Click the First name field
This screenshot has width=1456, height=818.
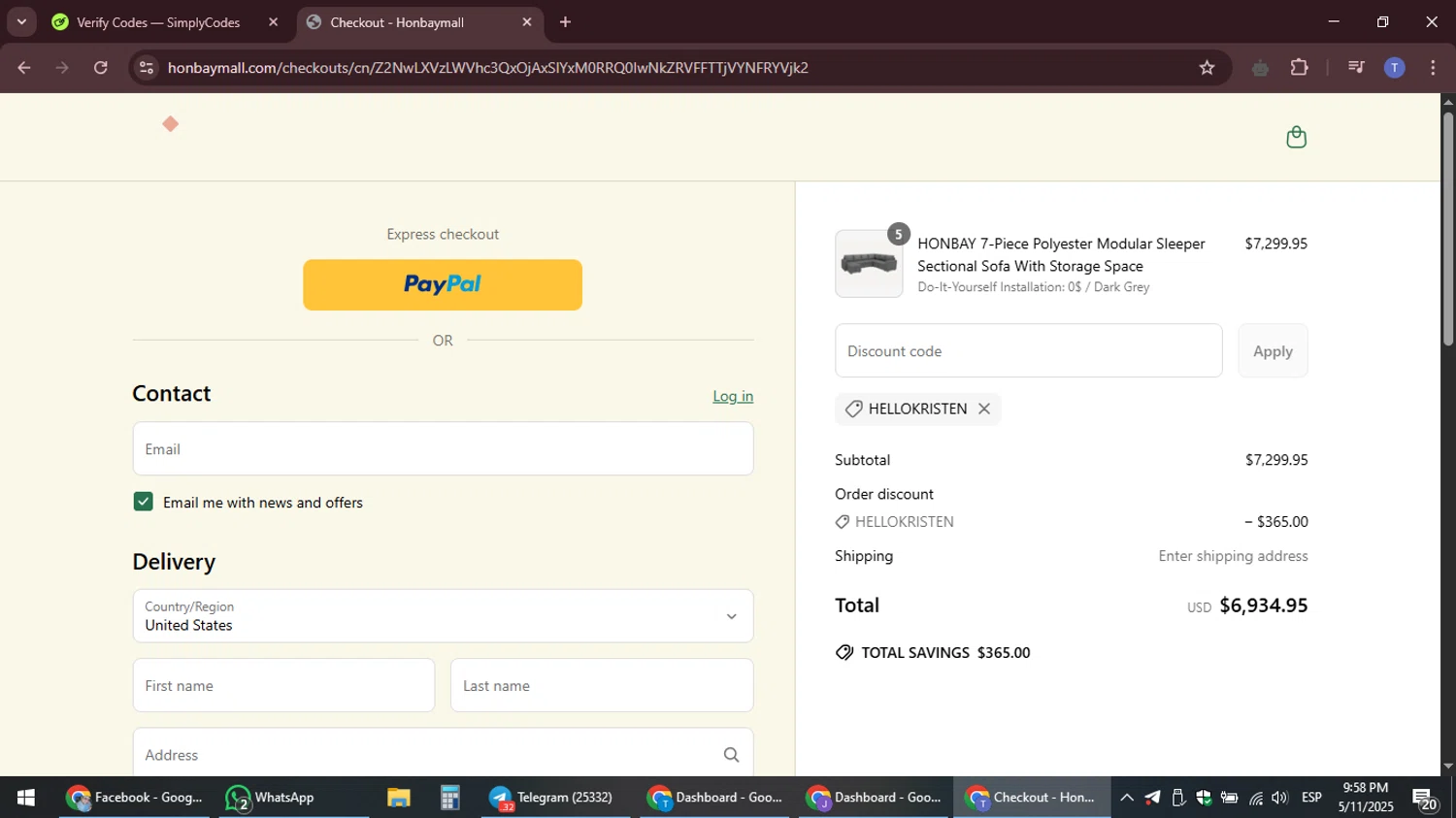(x=283, y=685)
